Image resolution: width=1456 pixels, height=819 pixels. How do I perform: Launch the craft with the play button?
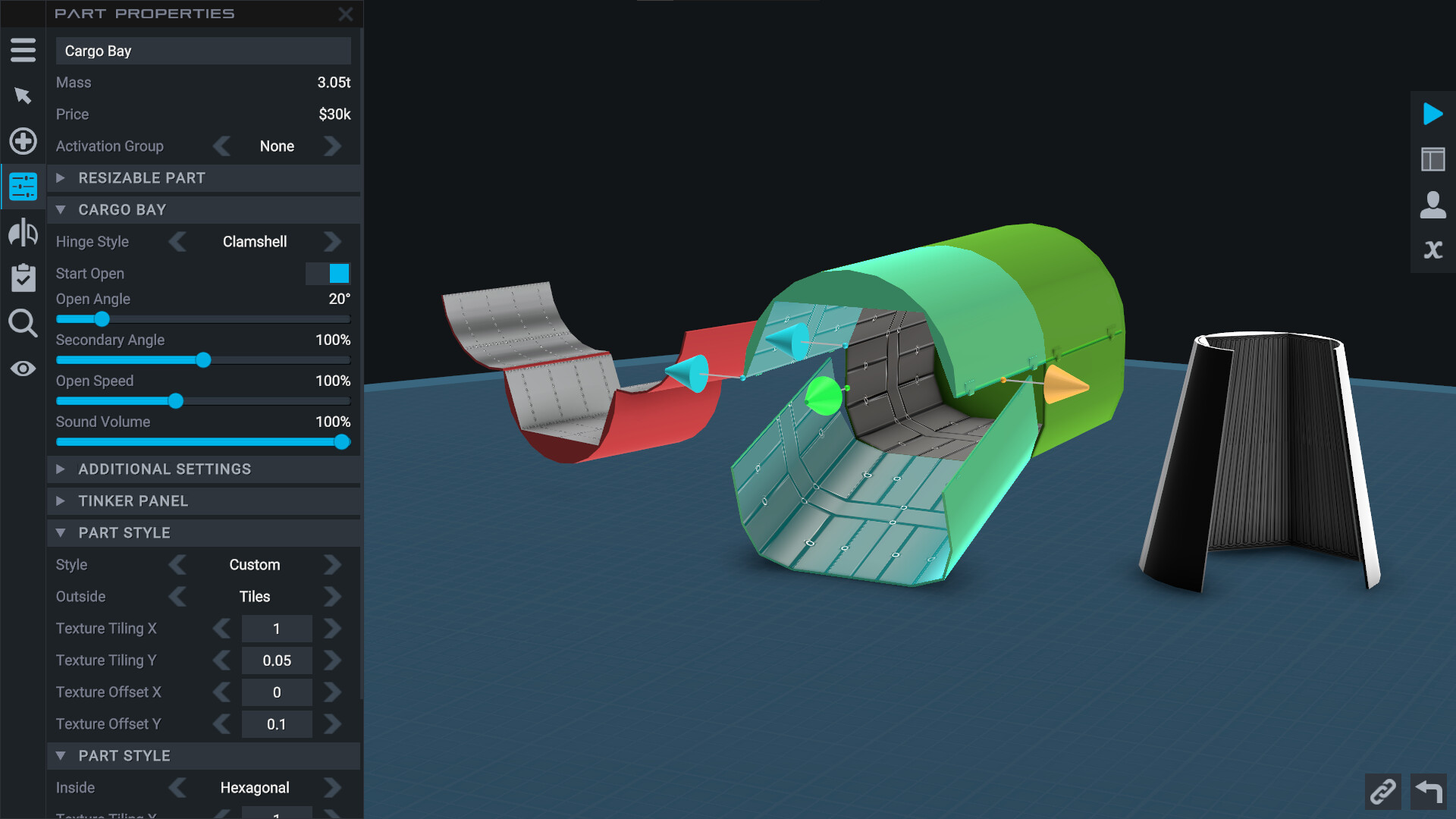(x=1433, y=115)
